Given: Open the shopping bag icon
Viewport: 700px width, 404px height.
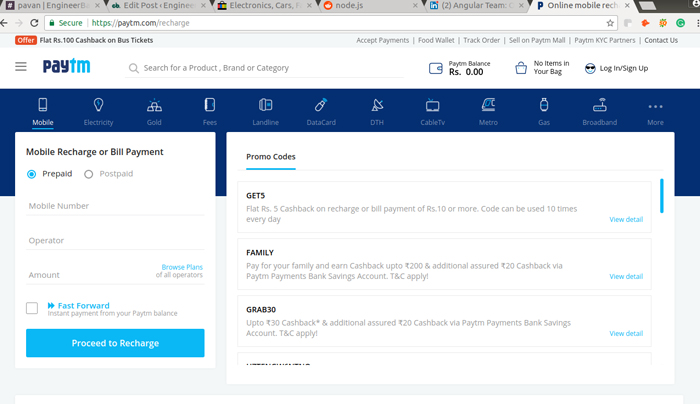Looking at the screenshot, I should click(521, 68).
